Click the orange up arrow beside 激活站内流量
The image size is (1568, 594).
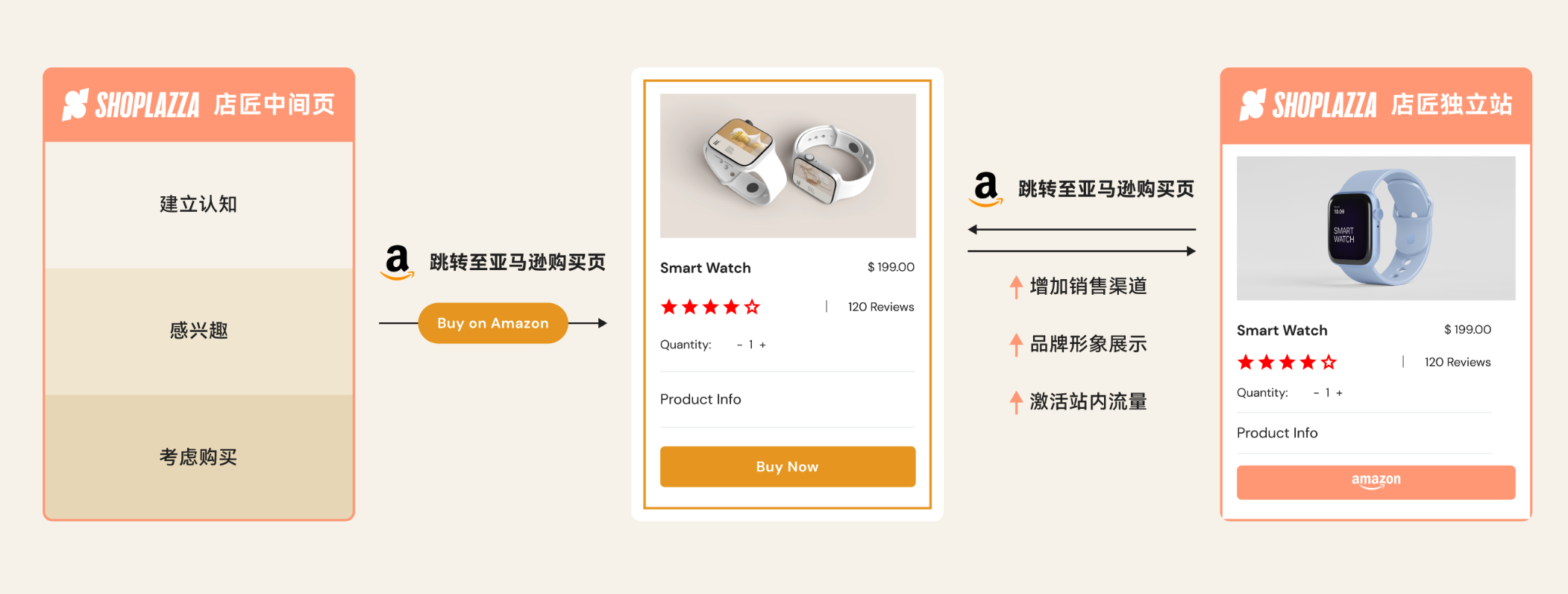(1016, 402)
